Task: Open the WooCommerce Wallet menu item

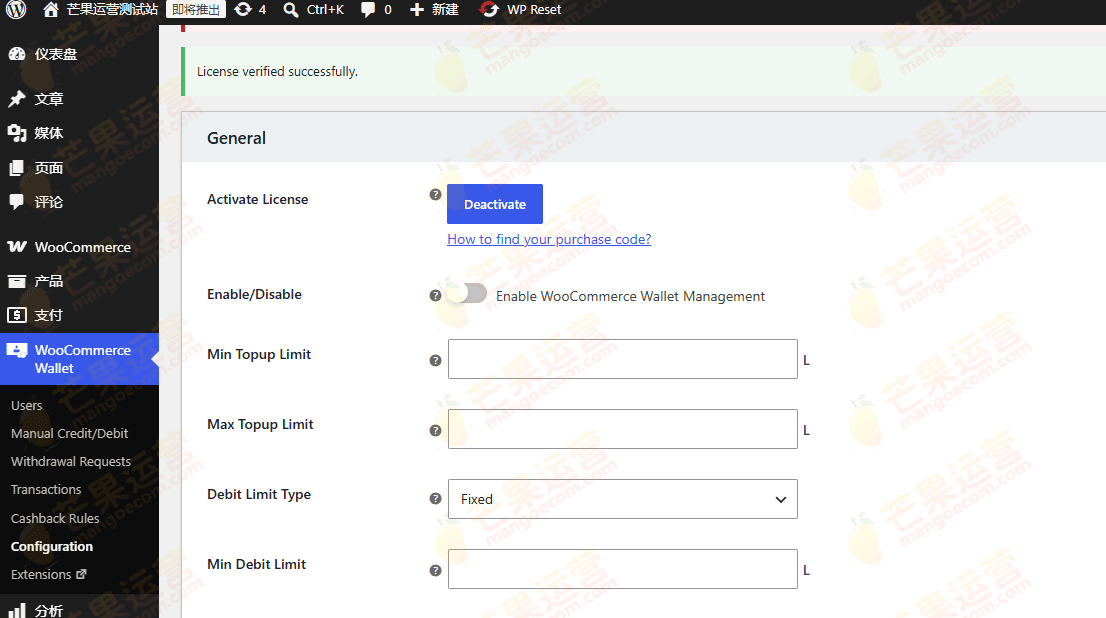Action: (x=79, y=359)
